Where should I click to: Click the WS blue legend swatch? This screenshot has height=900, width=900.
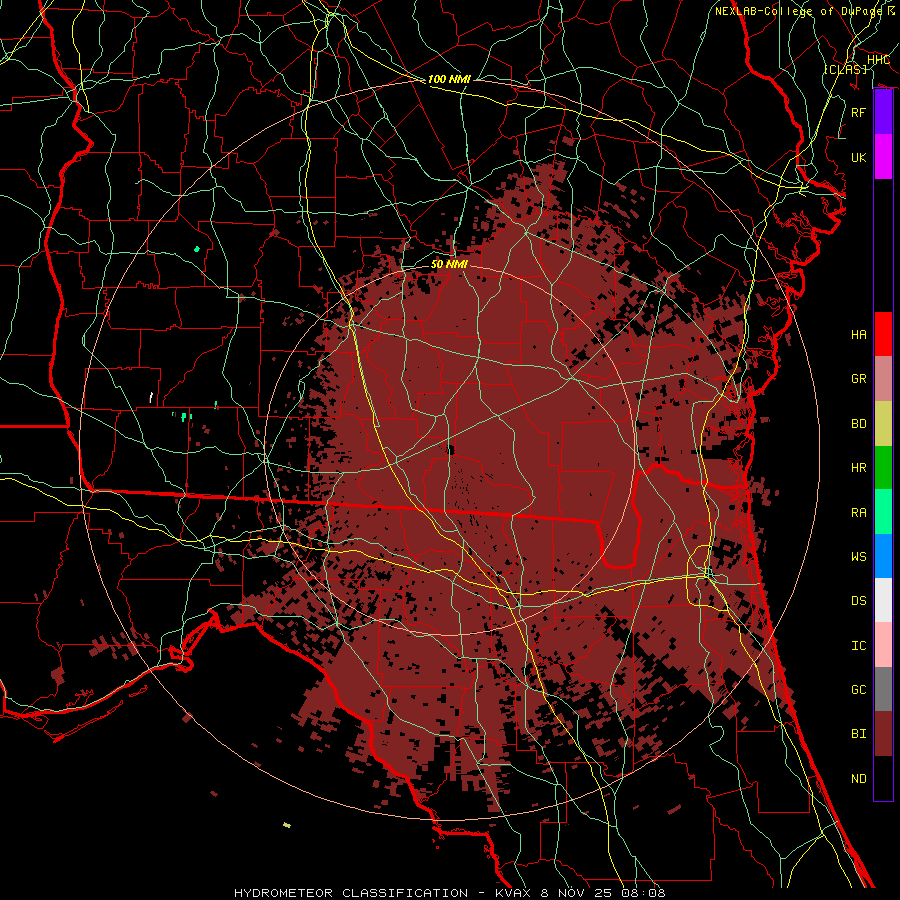[883, 556]
